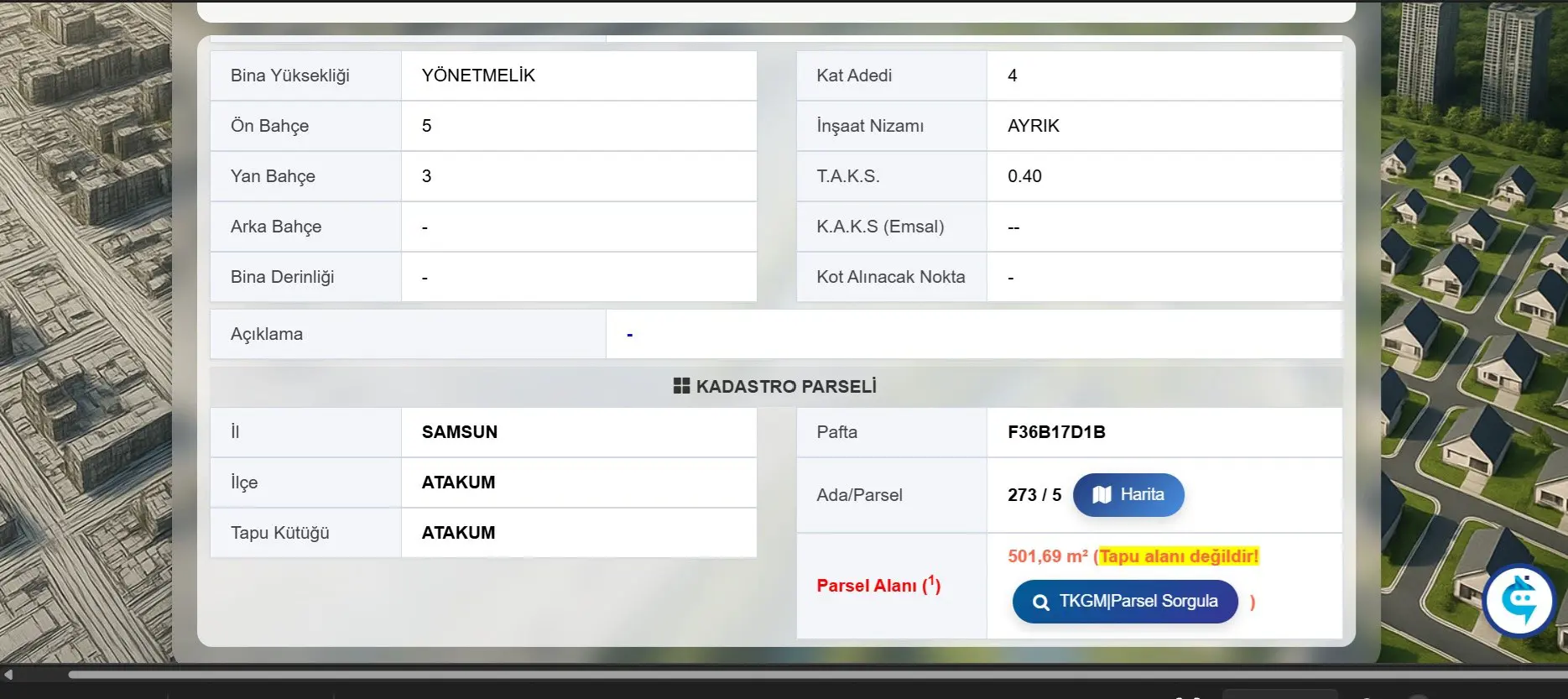Select the Tapu Kütüğü value ATAKUM
Screen dimensions: 1568x699
pos(458,533)
